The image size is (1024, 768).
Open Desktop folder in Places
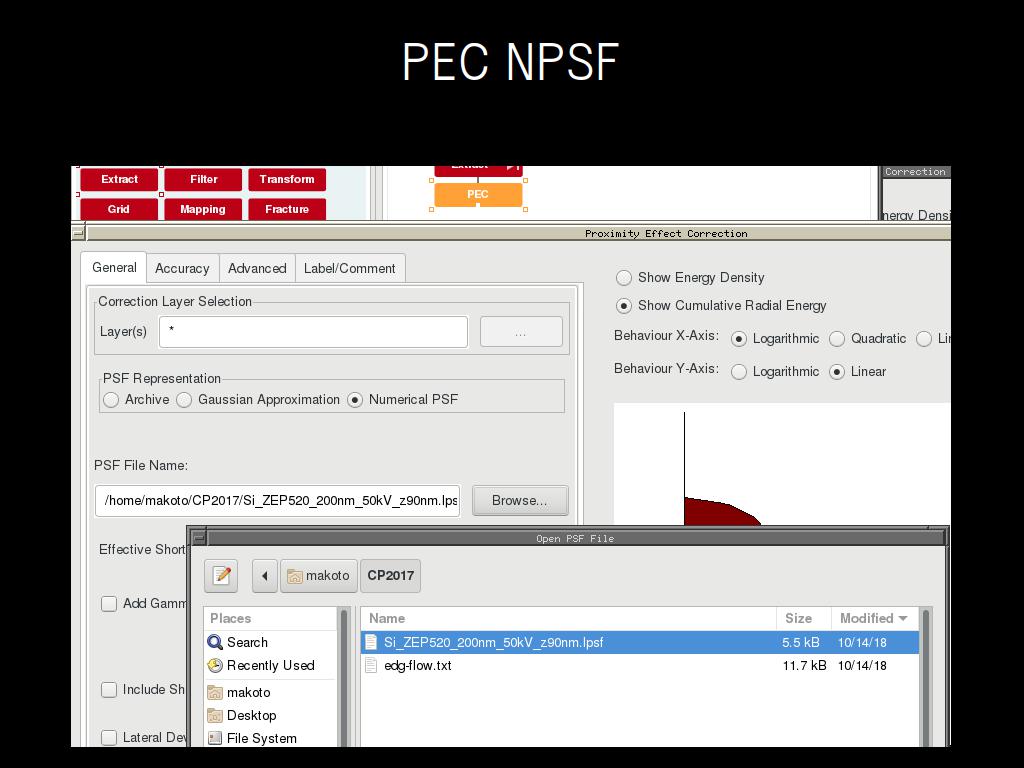click(251, 715)
